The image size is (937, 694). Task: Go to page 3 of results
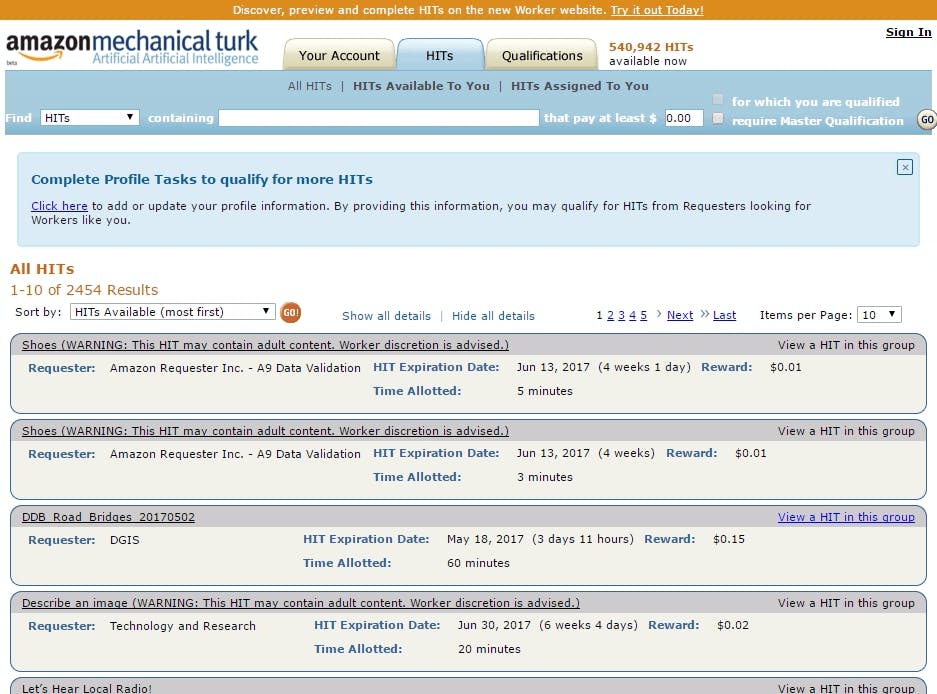pos(621,314)
